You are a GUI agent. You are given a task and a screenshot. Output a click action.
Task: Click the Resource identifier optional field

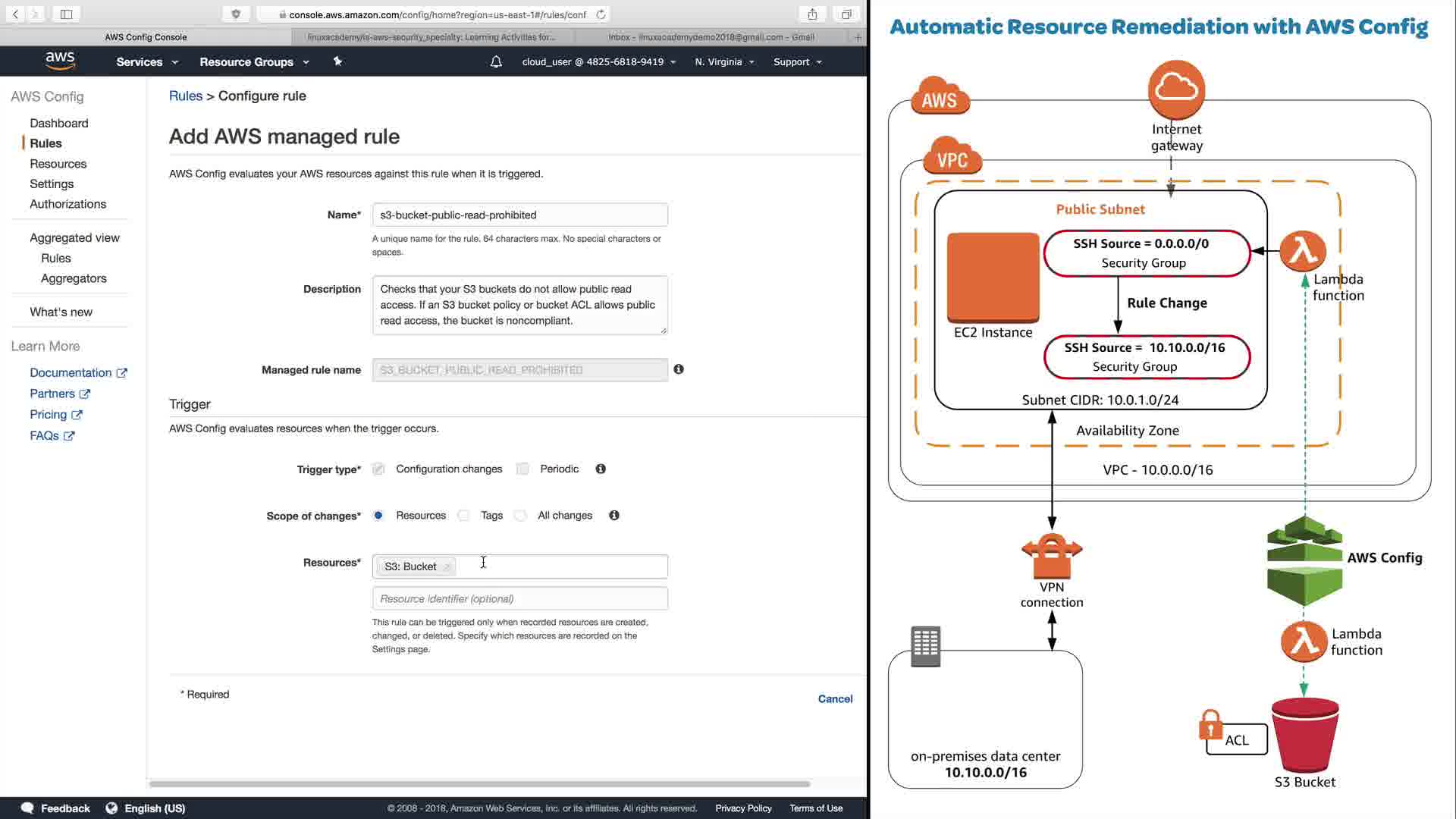click(x=519, y=598)
